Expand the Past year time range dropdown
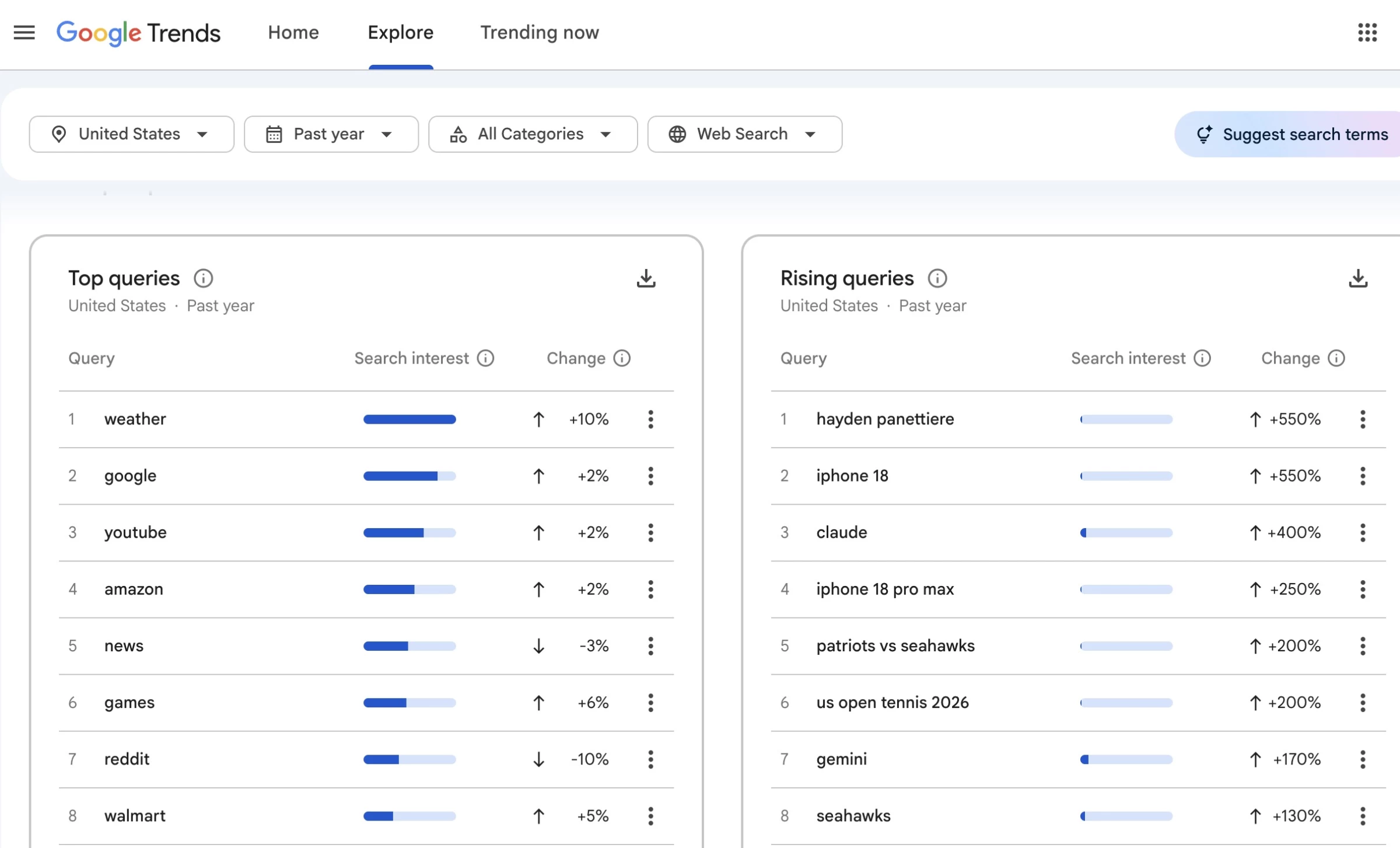 click(x=331, y=134)
